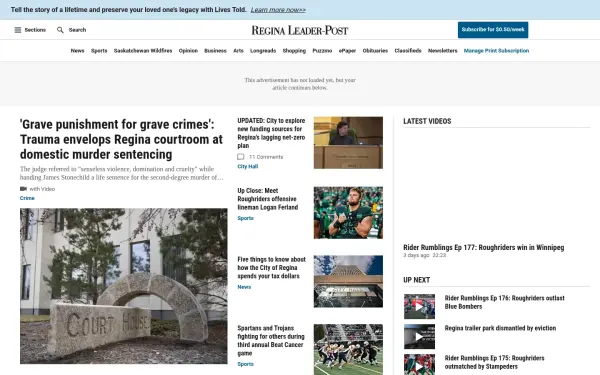Click the Latest Videos player area
Screen dimensions: 600x375
coord(496,186)
